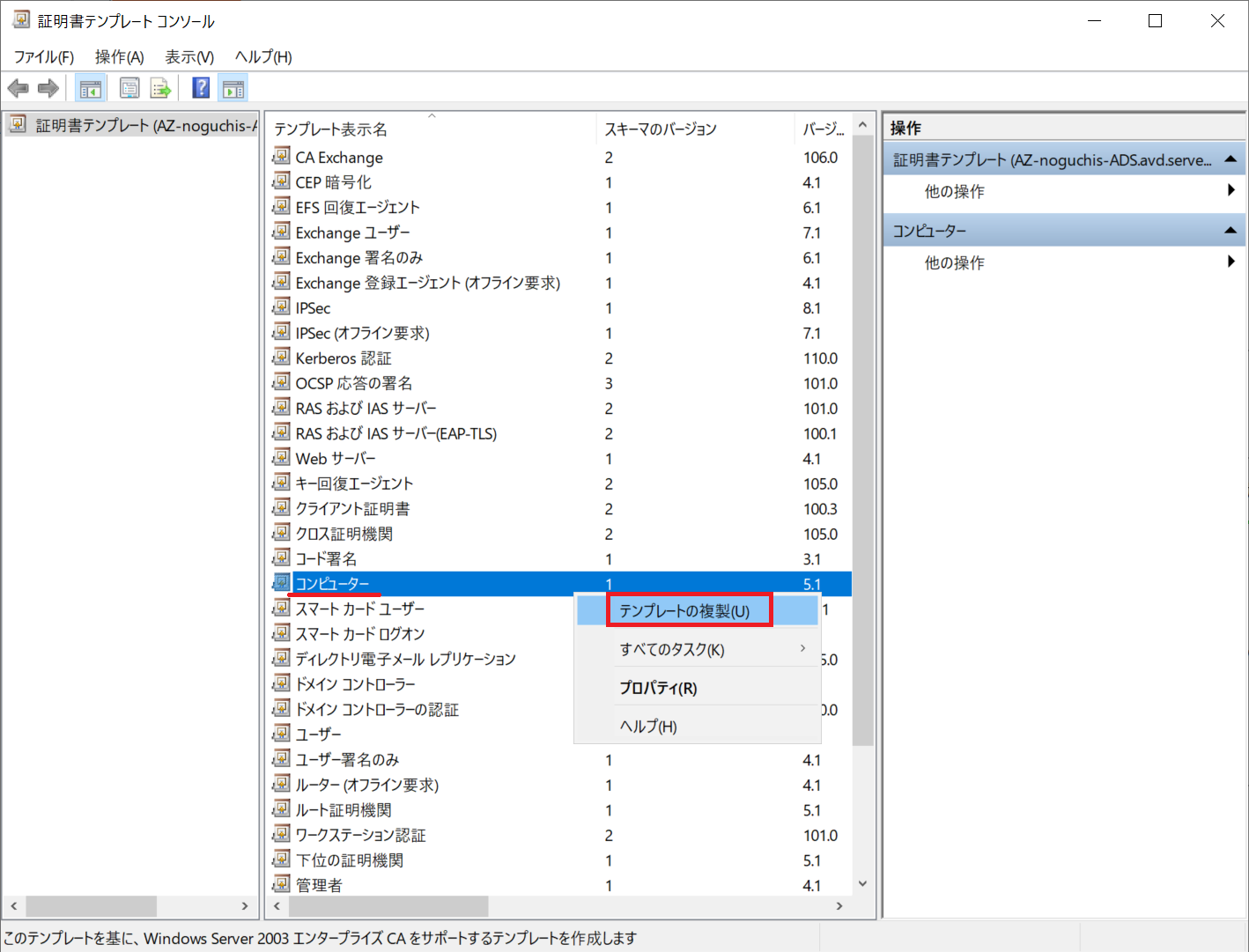Viewport: 1249px width, 952px height.
Task: Click the IPSec template icon
Action: pos(281,307)
